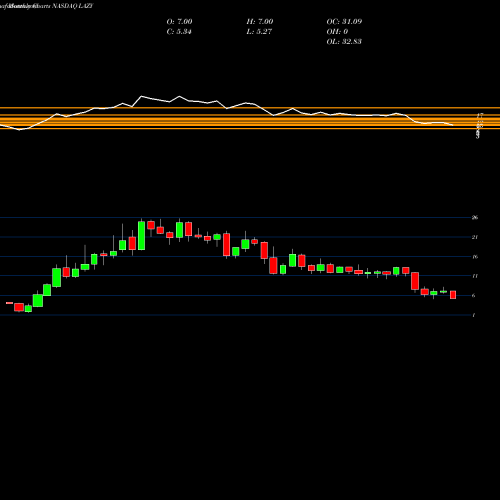The height and width of the screenshot is (500, 500).
Task: Click the "OH: 0" value
Action: [x=337, y=32]
